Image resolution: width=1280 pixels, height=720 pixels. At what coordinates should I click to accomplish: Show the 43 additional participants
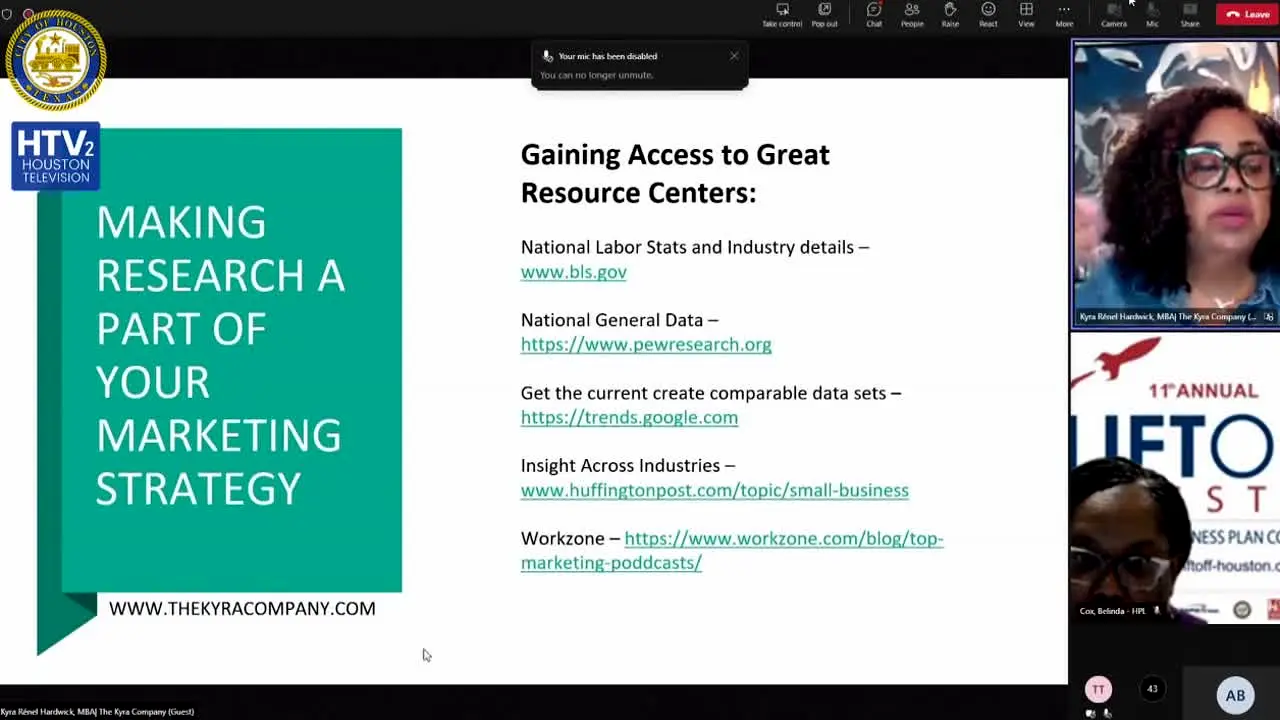1152,688
